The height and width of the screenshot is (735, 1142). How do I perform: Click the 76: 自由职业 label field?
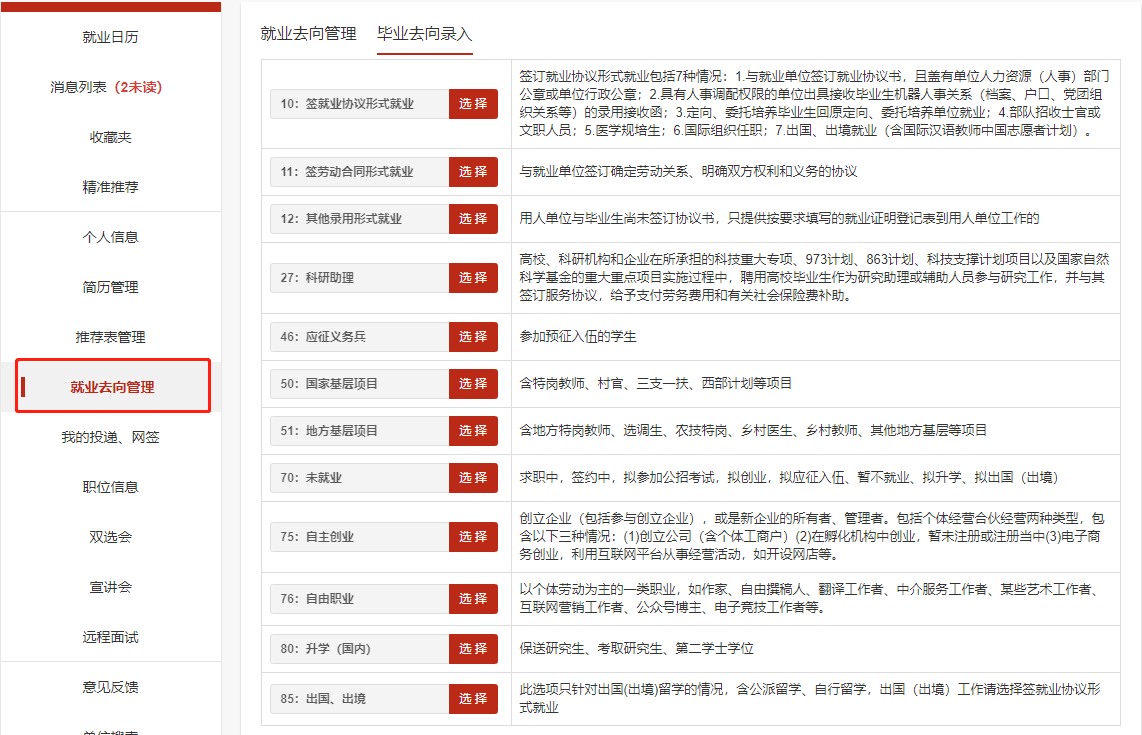(359, 599)
